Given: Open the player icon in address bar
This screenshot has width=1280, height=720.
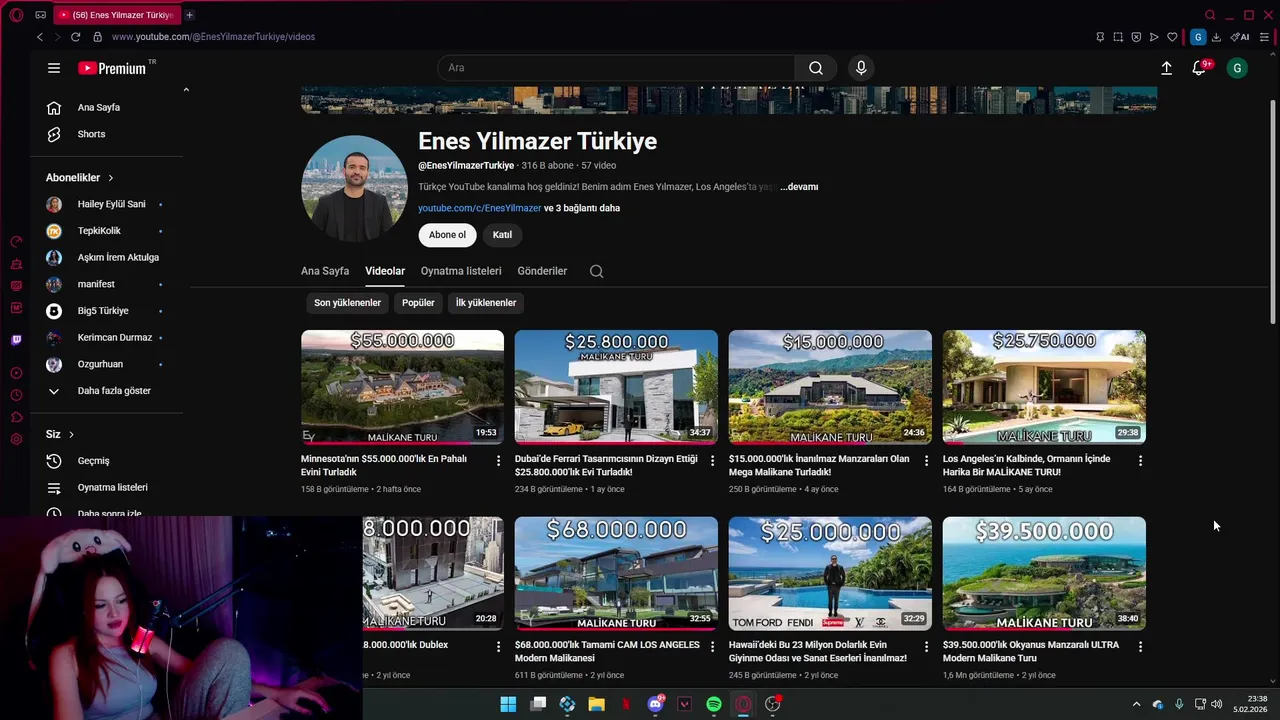Looking at the screenshot, I should tap(1154, 37).
